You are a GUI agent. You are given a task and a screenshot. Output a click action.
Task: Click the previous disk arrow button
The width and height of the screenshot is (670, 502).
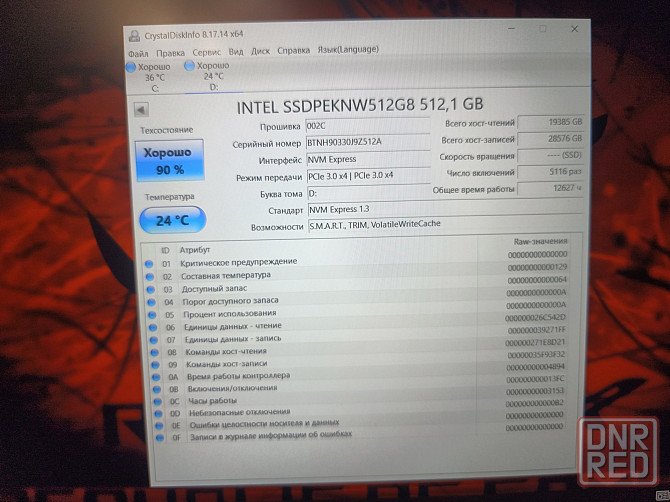click(x=141, y=109)
